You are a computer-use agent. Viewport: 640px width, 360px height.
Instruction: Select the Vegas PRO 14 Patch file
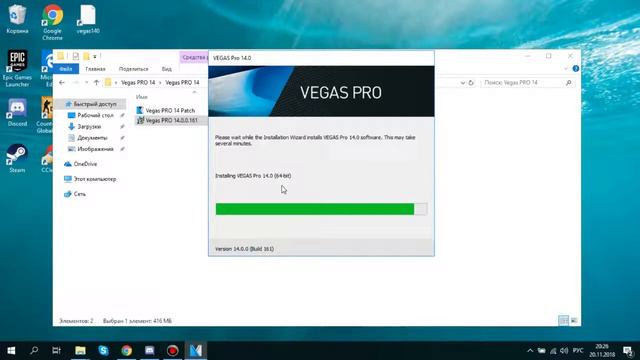(x=170, y=111)
